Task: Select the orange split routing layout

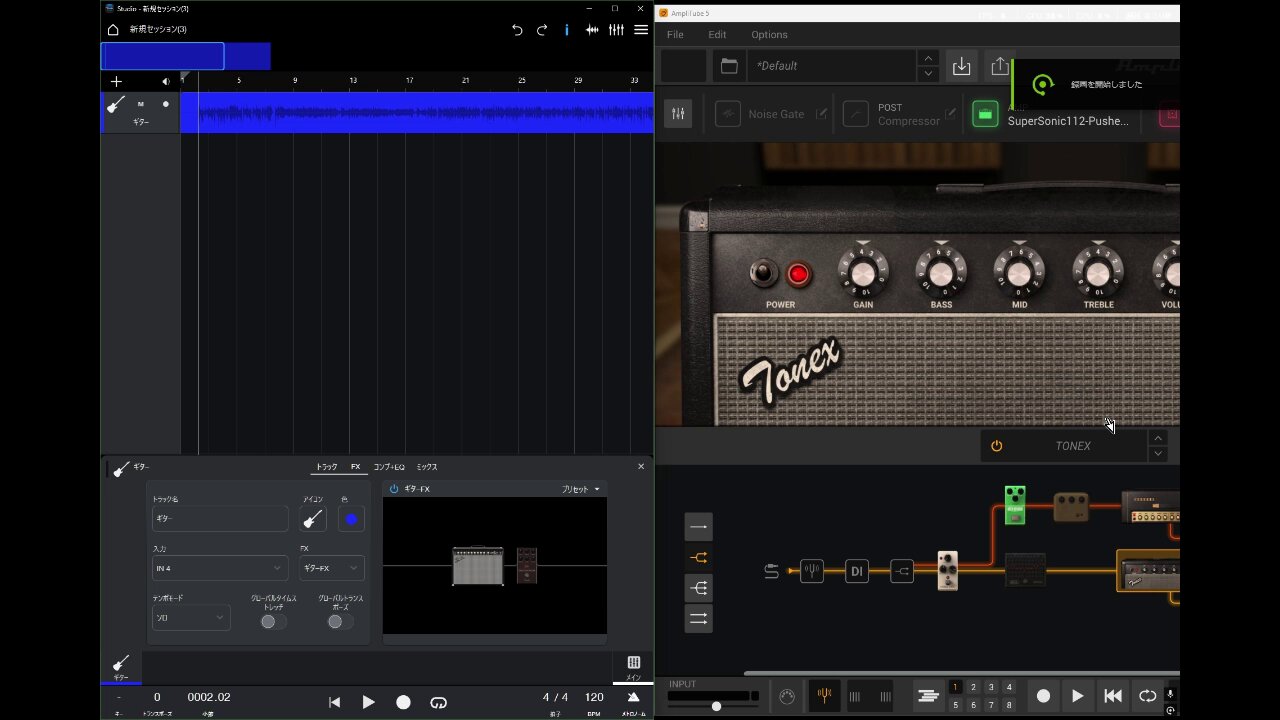Action: tap(699, 557)
